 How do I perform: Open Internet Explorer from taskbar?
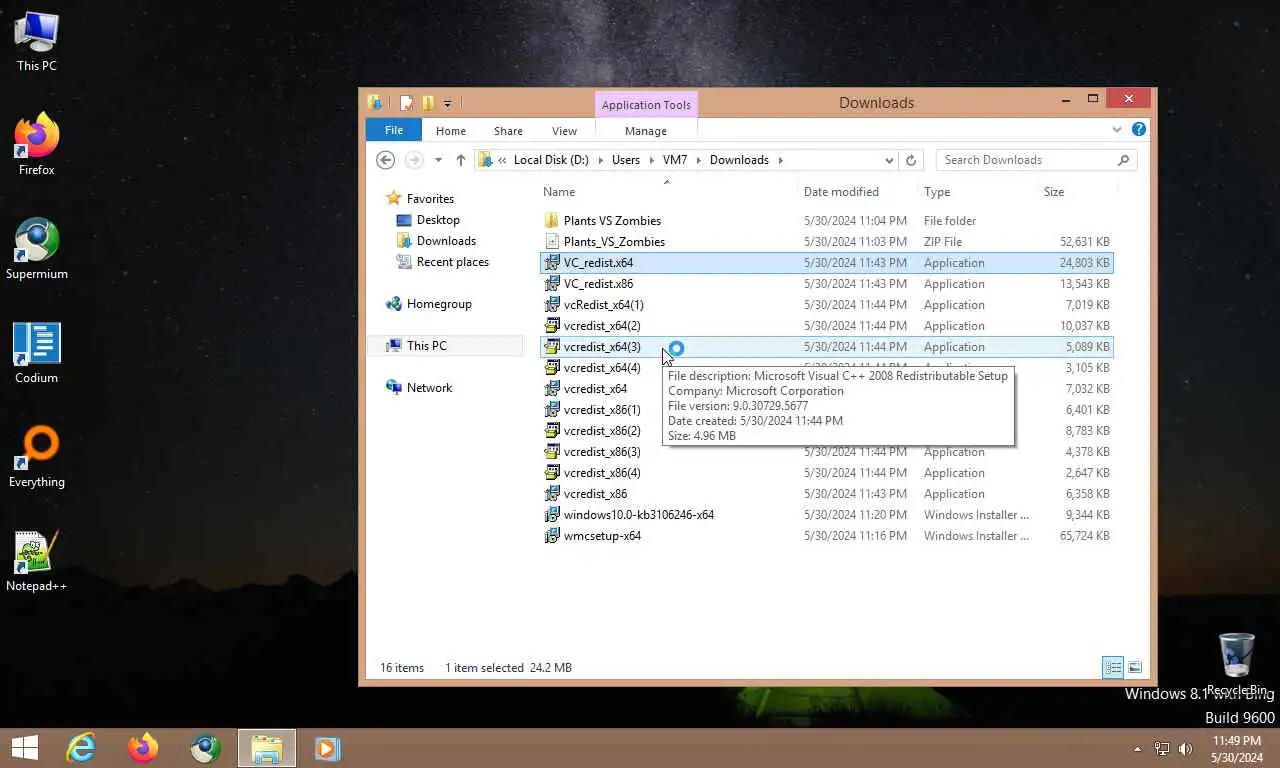tap(81, 748)
